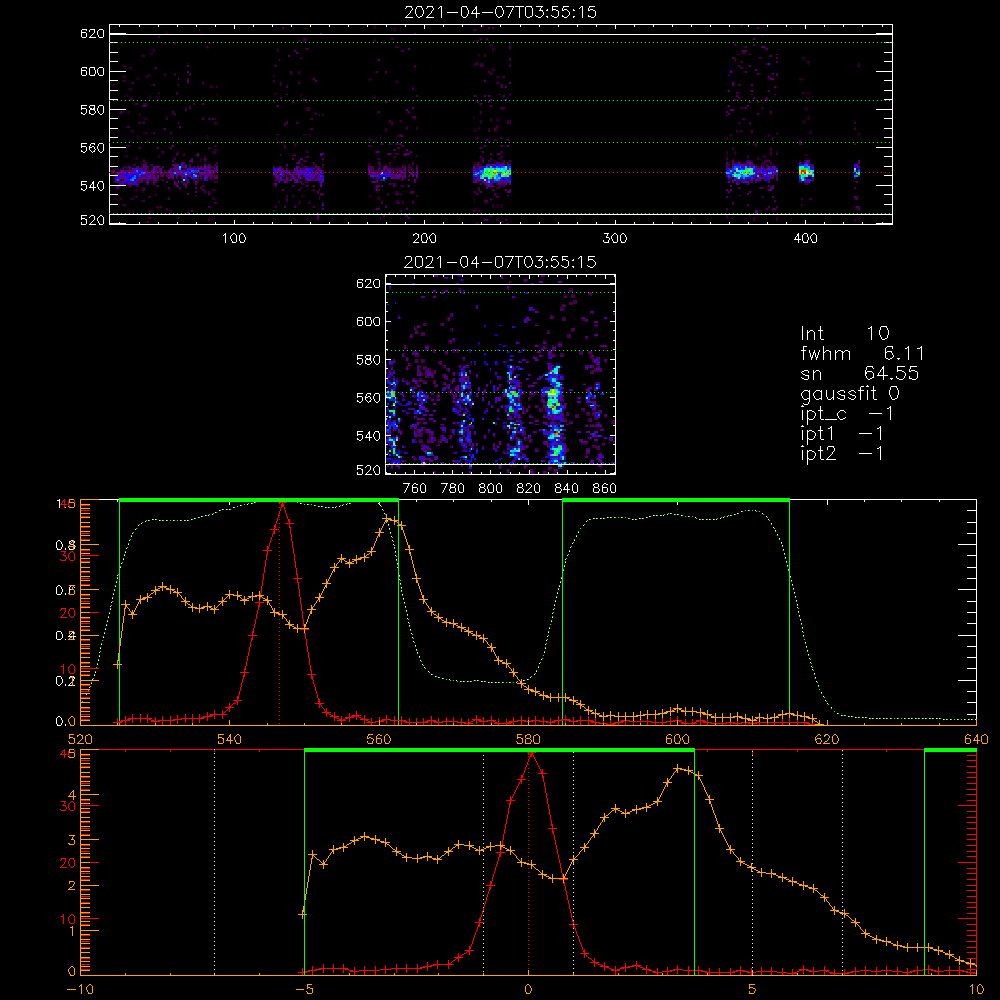Click x-axis label 400 on top spectrogram
The height and width of the screenshot is (1000, 1000).
click(805, 239)
